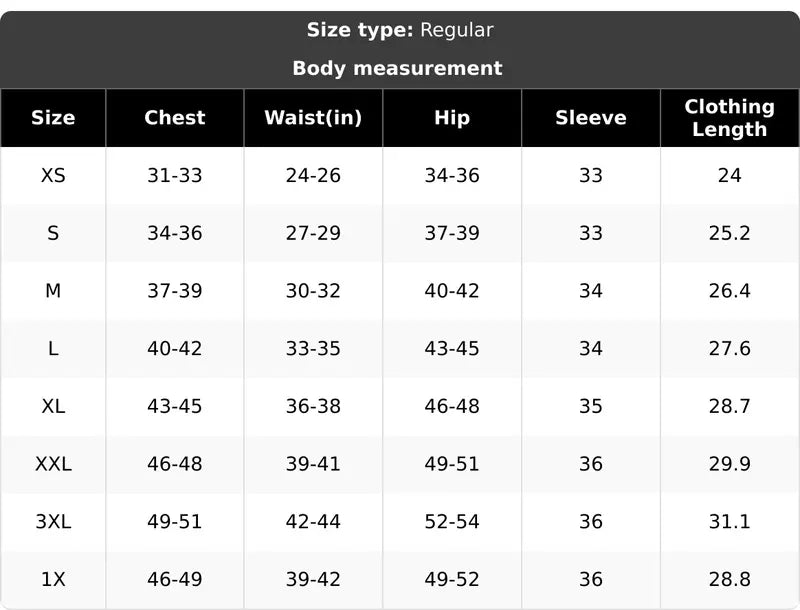Click clothing length value 25.2

730,233
